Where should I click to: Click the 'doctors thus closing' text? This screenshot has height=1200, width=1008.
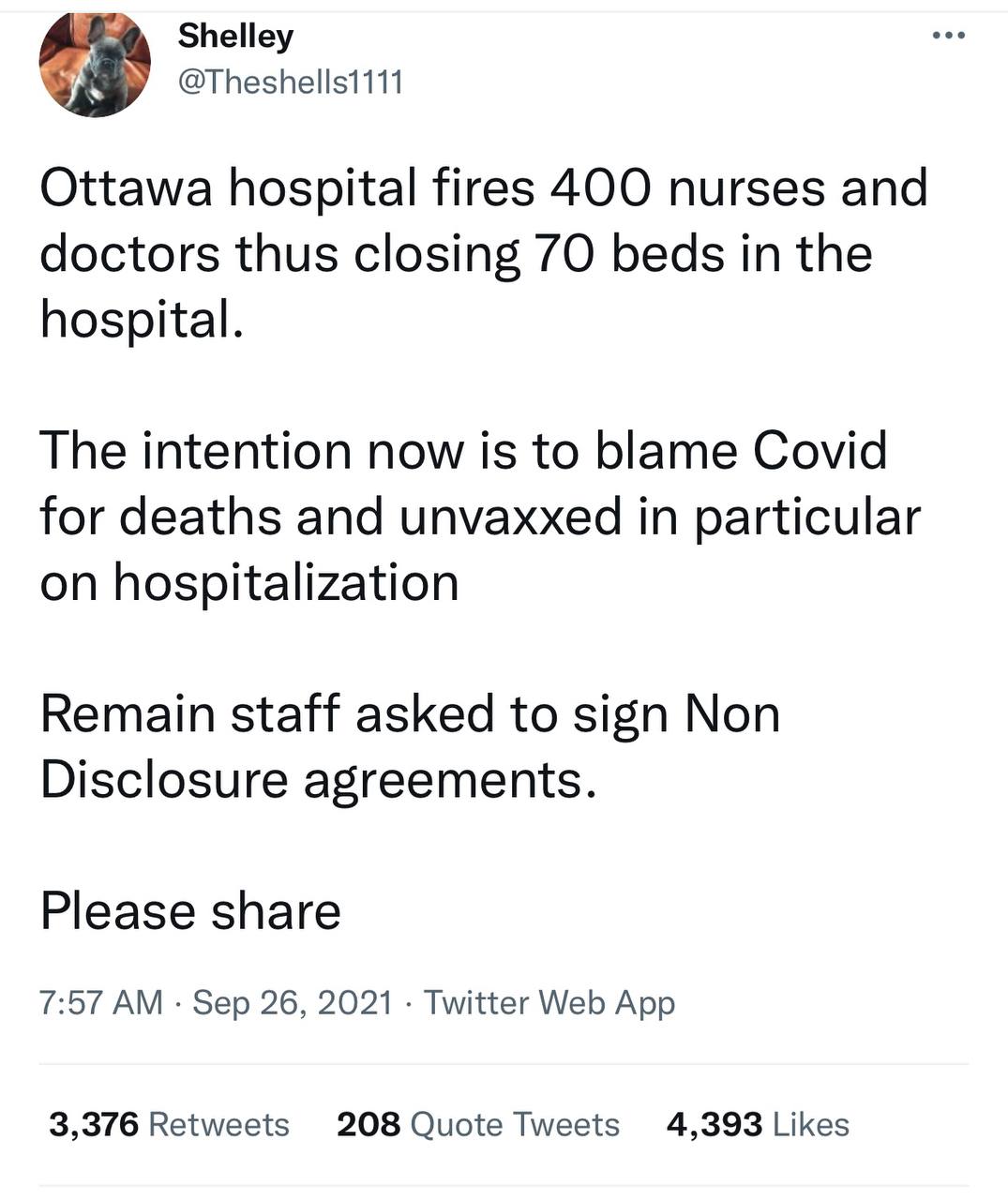[279, 254]
